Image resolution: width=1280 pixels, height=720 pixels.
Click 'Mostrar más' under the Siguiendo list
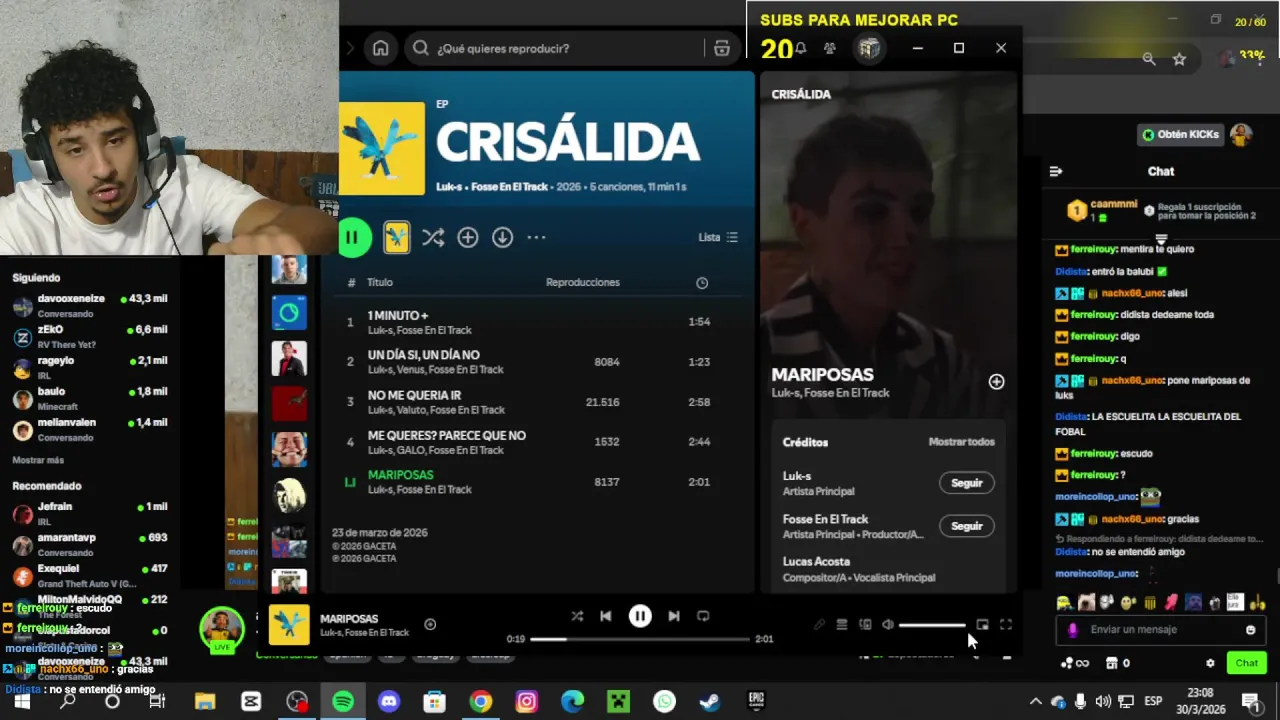point(38,460)
